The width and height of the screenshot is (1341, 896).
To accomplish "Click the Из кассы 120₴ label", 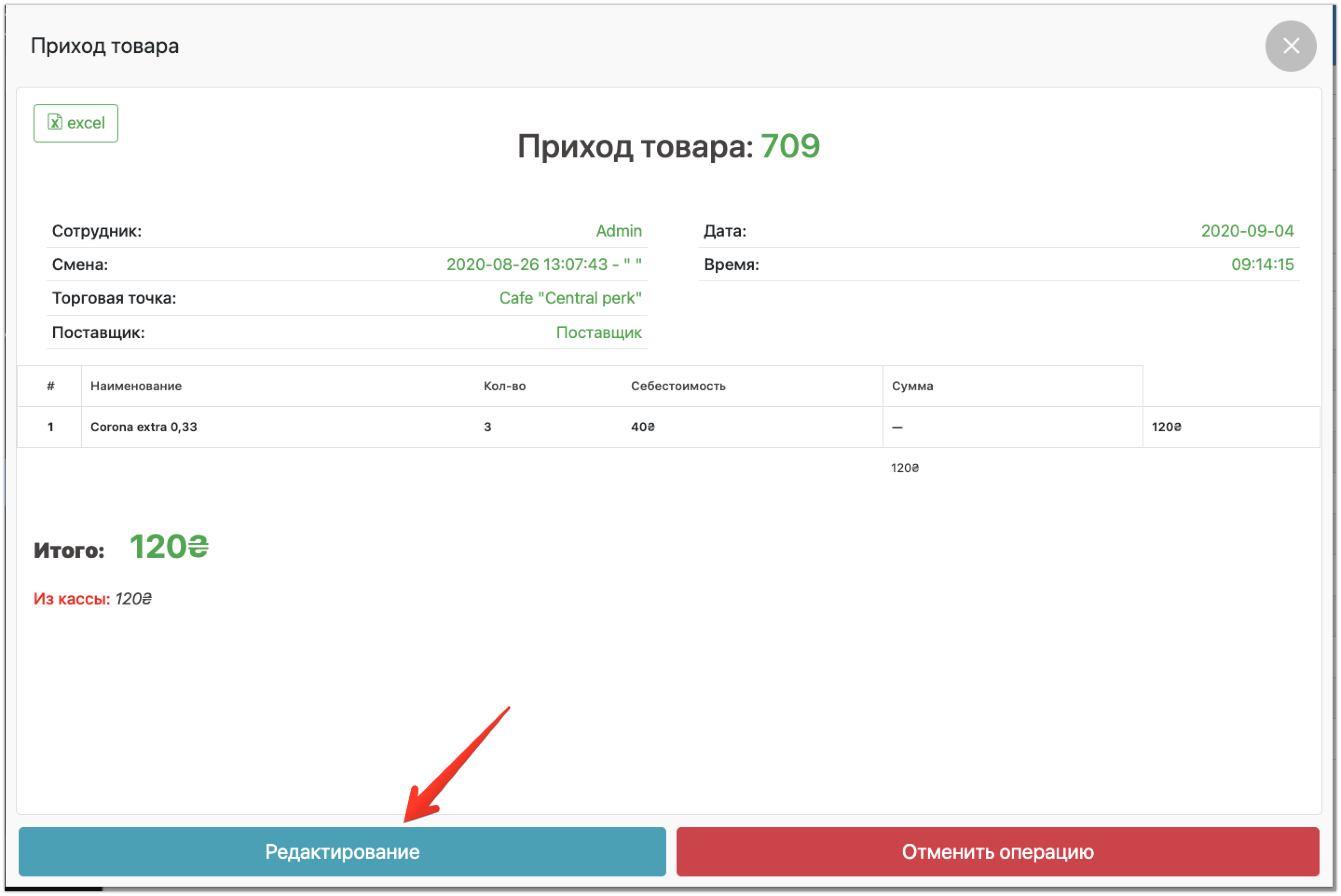I will click(x=92, y=599).
